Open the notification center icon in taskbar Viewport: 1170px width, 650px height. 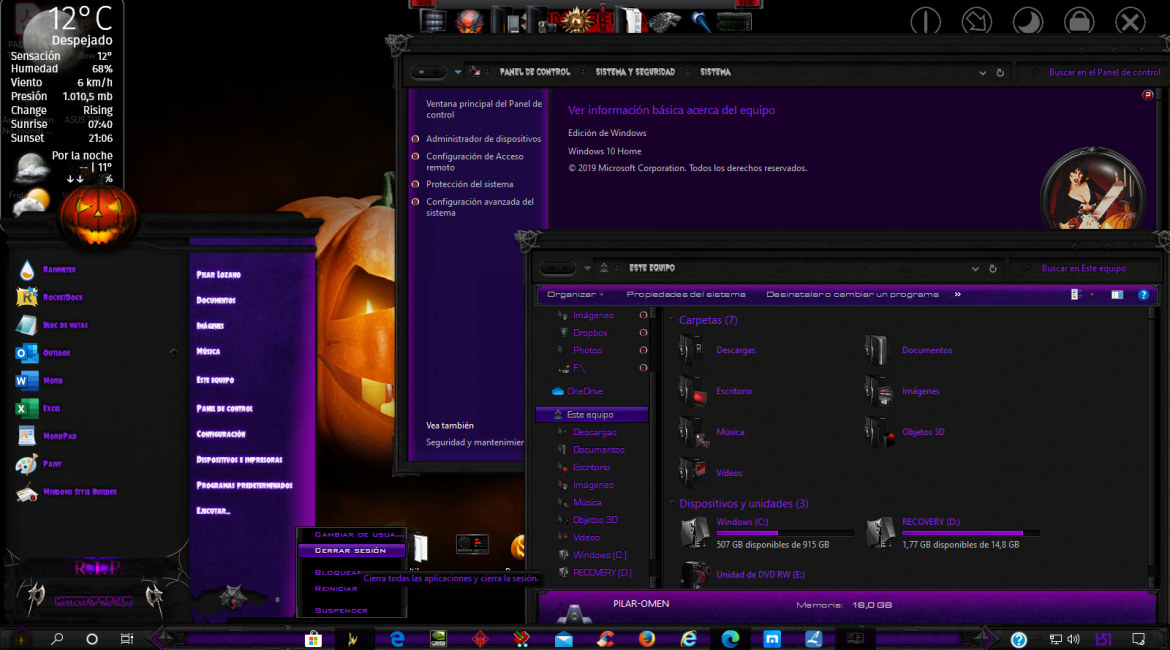tap(1139, 639)
